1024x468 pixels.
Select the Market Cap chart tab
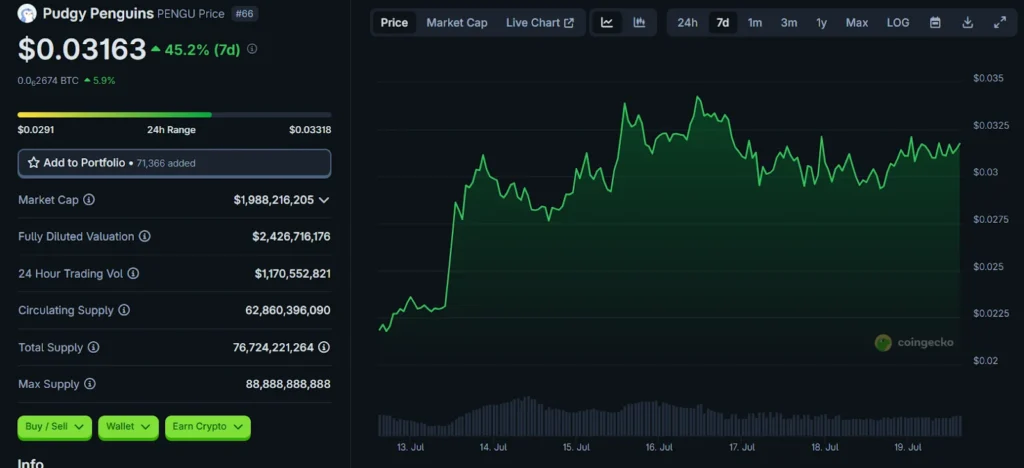point(457,23)
